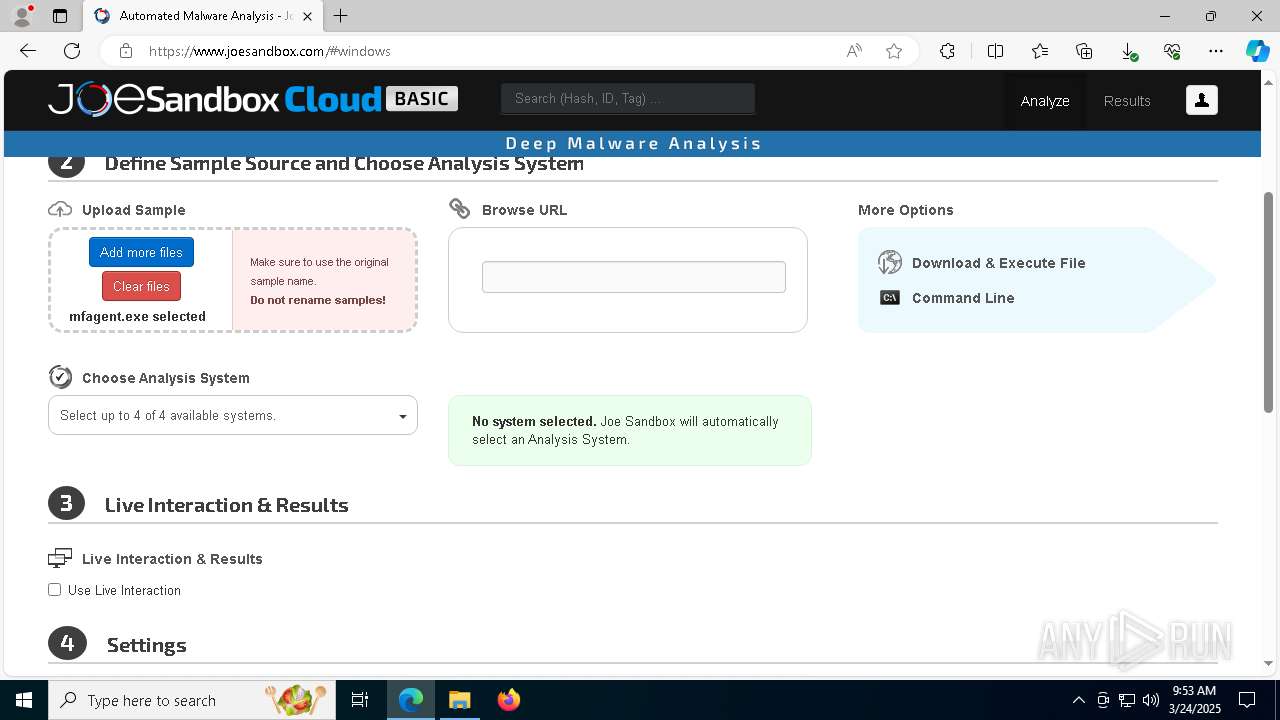Open browser Collections icon
The width and height of the screenshot is (1280, 720).
point(1084,51)
